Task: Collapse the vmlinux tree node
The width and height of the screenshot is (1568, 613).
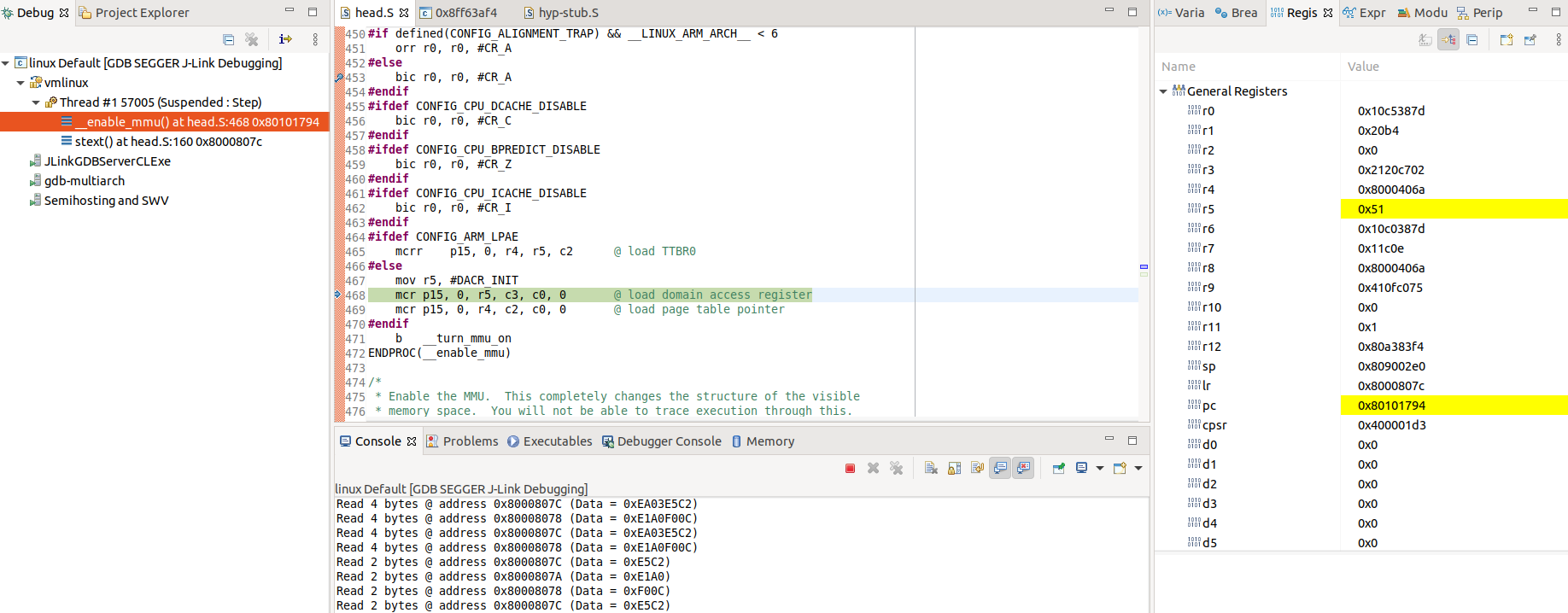Action: click(20, 83)
